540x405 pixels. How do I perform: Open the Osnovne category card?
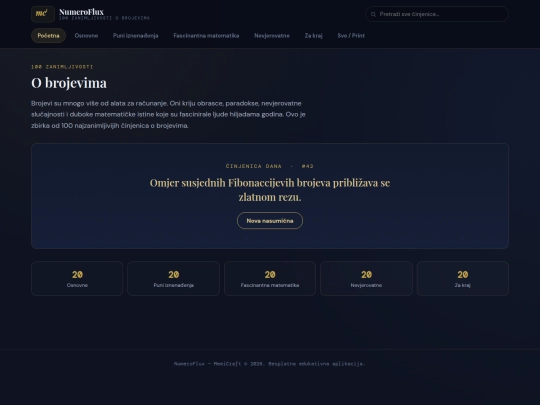click(77, 278)
